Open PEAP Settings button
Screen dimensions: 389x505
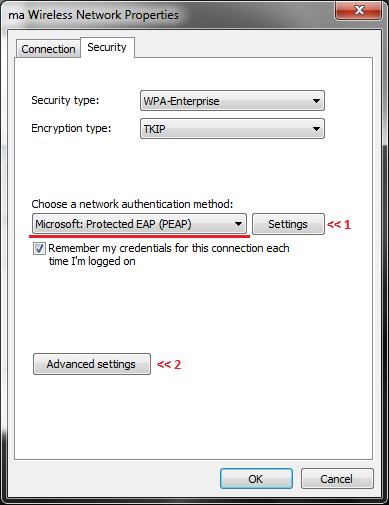tap(288, 224)
